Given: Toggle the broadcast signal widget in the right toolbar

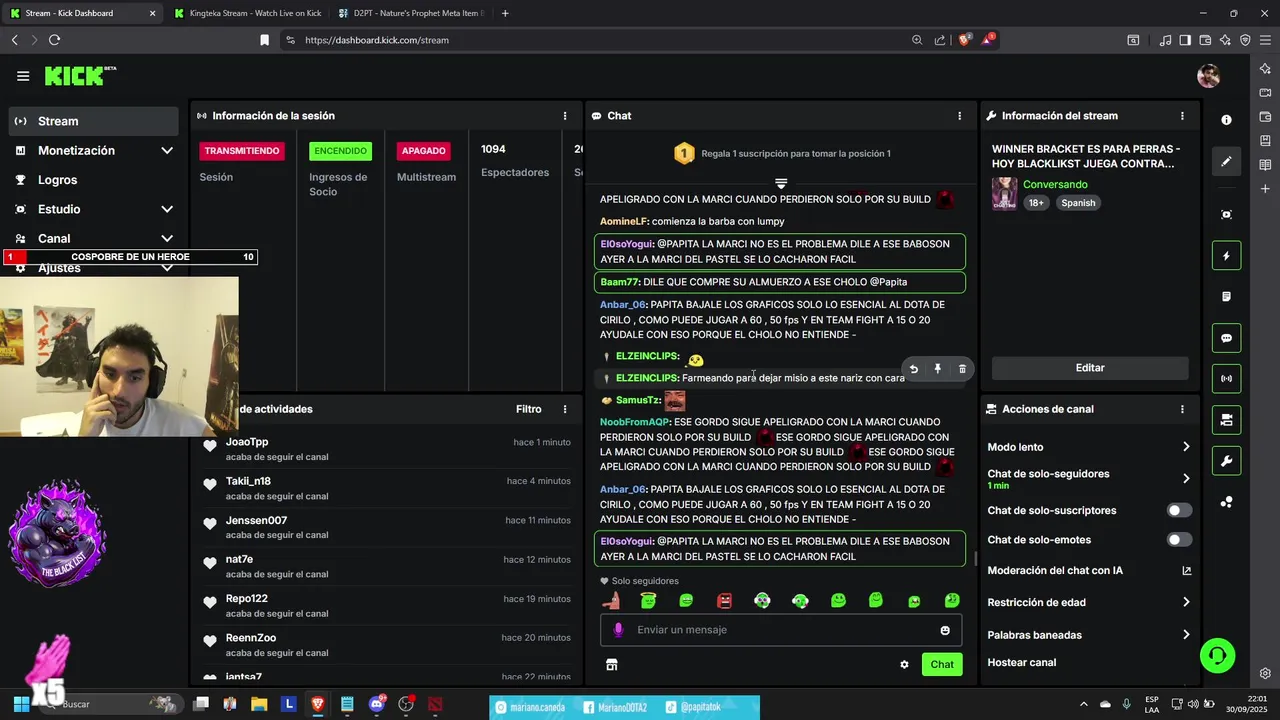Looking at the screenshot, I should pyautogui.click(x=1227, y=379).
